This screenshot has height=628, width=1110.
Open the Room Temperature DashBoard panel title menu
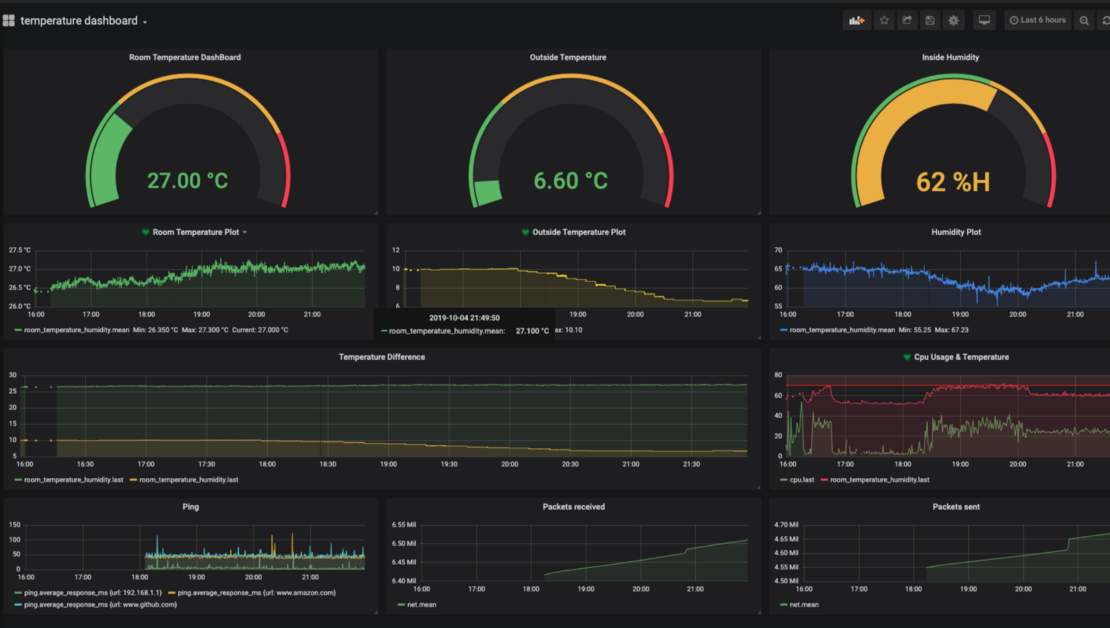185,57
